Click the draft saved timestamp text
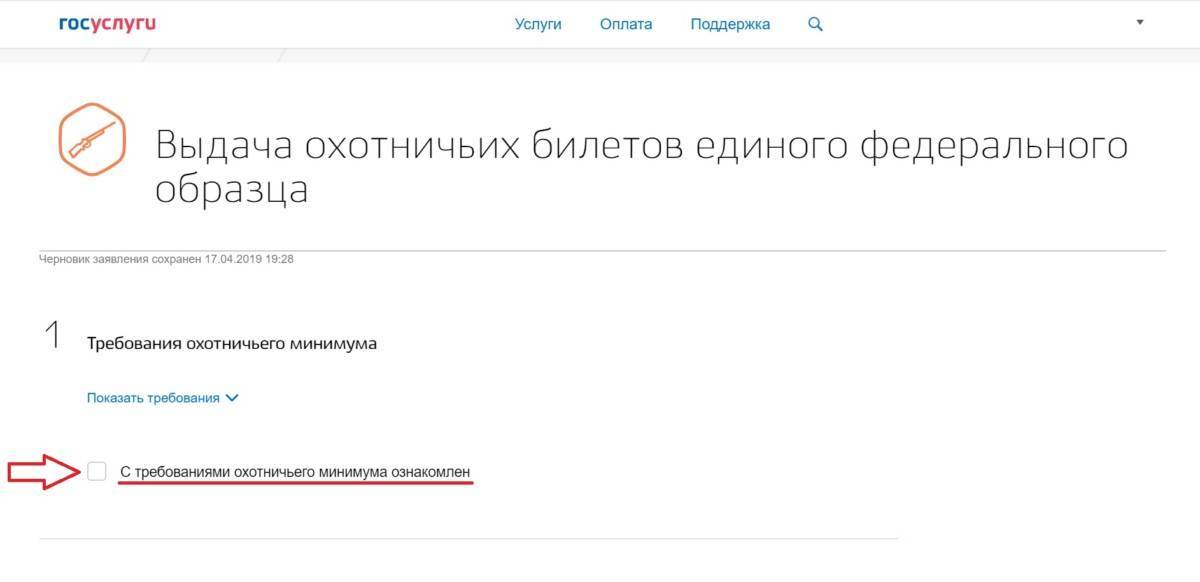 [166, 259]
